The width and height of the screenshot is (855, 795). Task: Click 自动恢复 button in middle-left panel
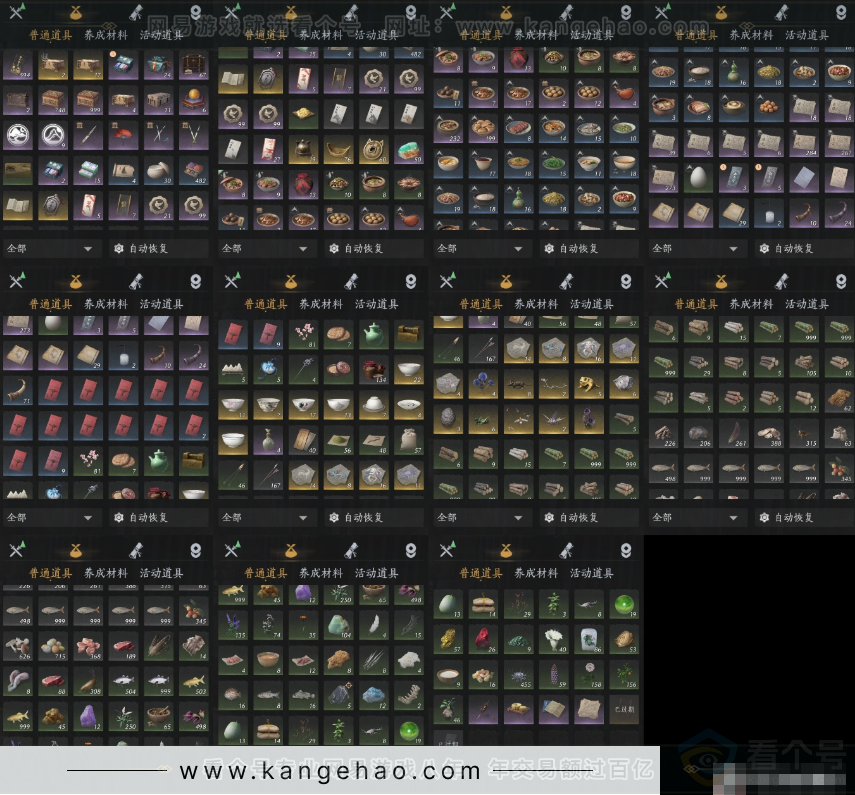click(x=159, y=517)
